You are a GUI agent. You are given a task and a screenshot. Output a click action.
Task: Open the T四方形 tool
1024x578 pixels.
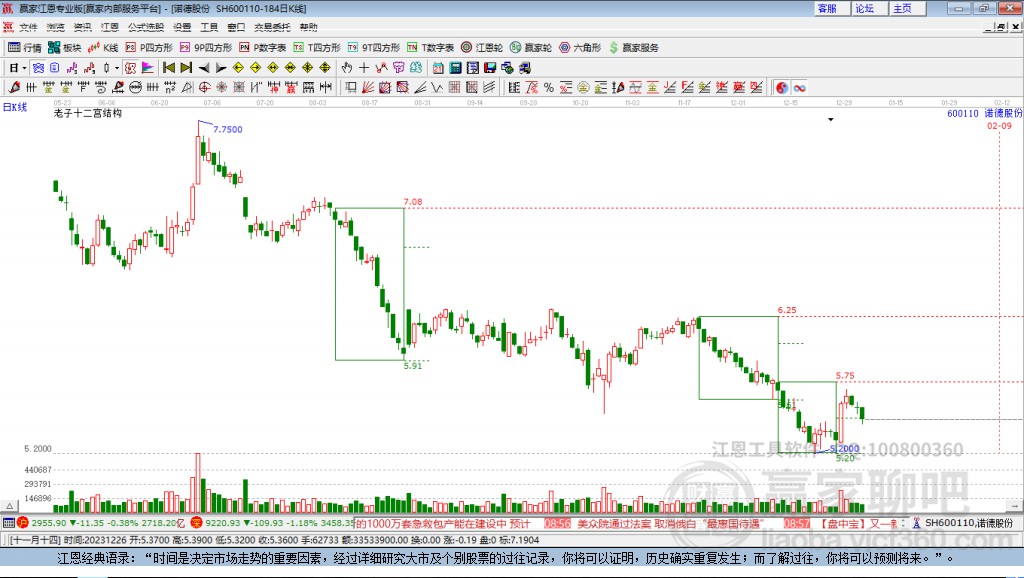point(317,48)
